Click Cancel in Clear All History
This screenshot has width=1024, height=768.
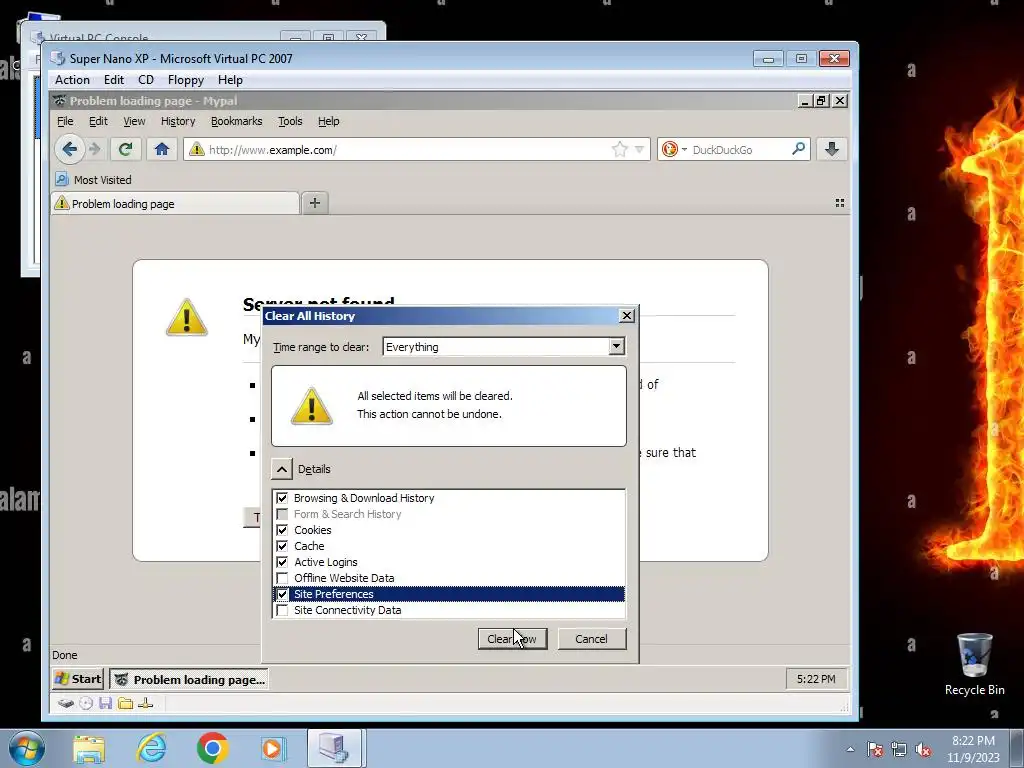(x=592, y=639)
